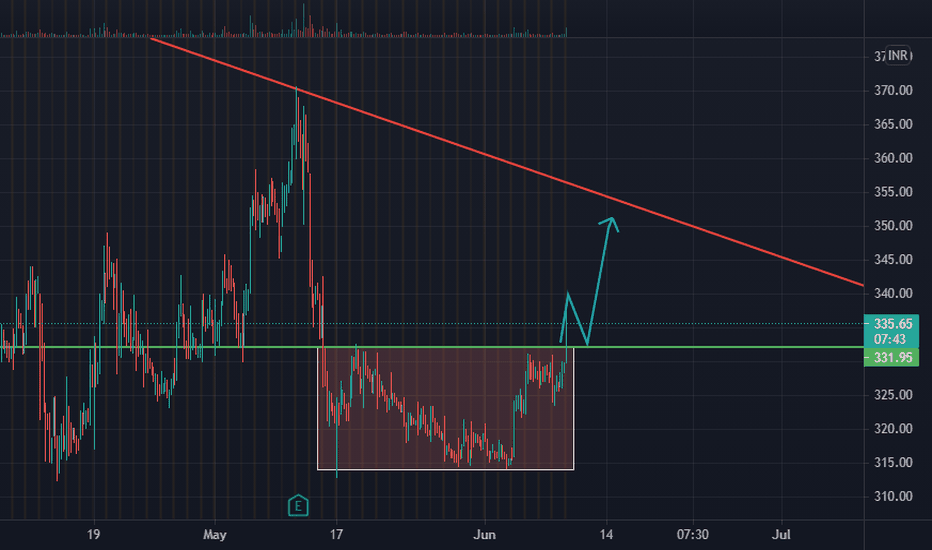
Task: Click the 360.00 price axis label
Action: (x=893, y=158)
